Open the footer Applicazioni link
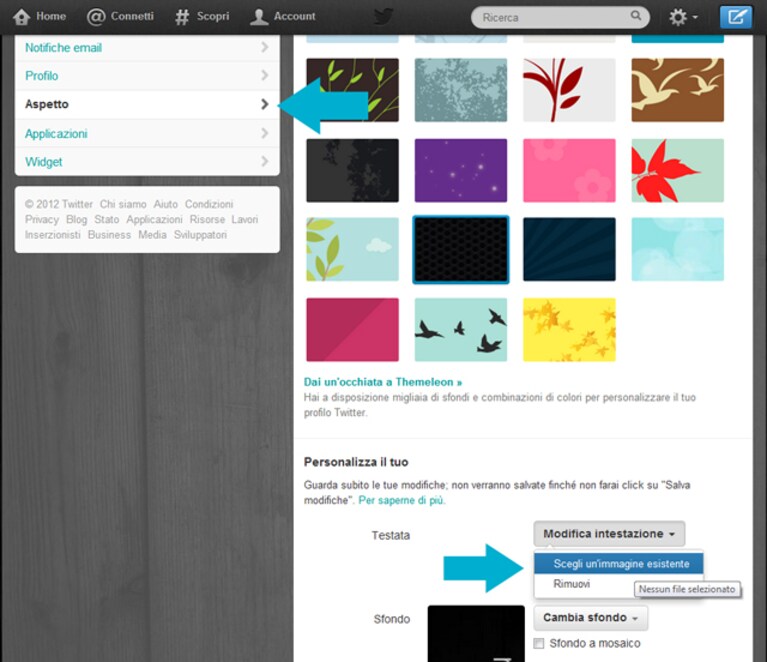 click(154, 220)
